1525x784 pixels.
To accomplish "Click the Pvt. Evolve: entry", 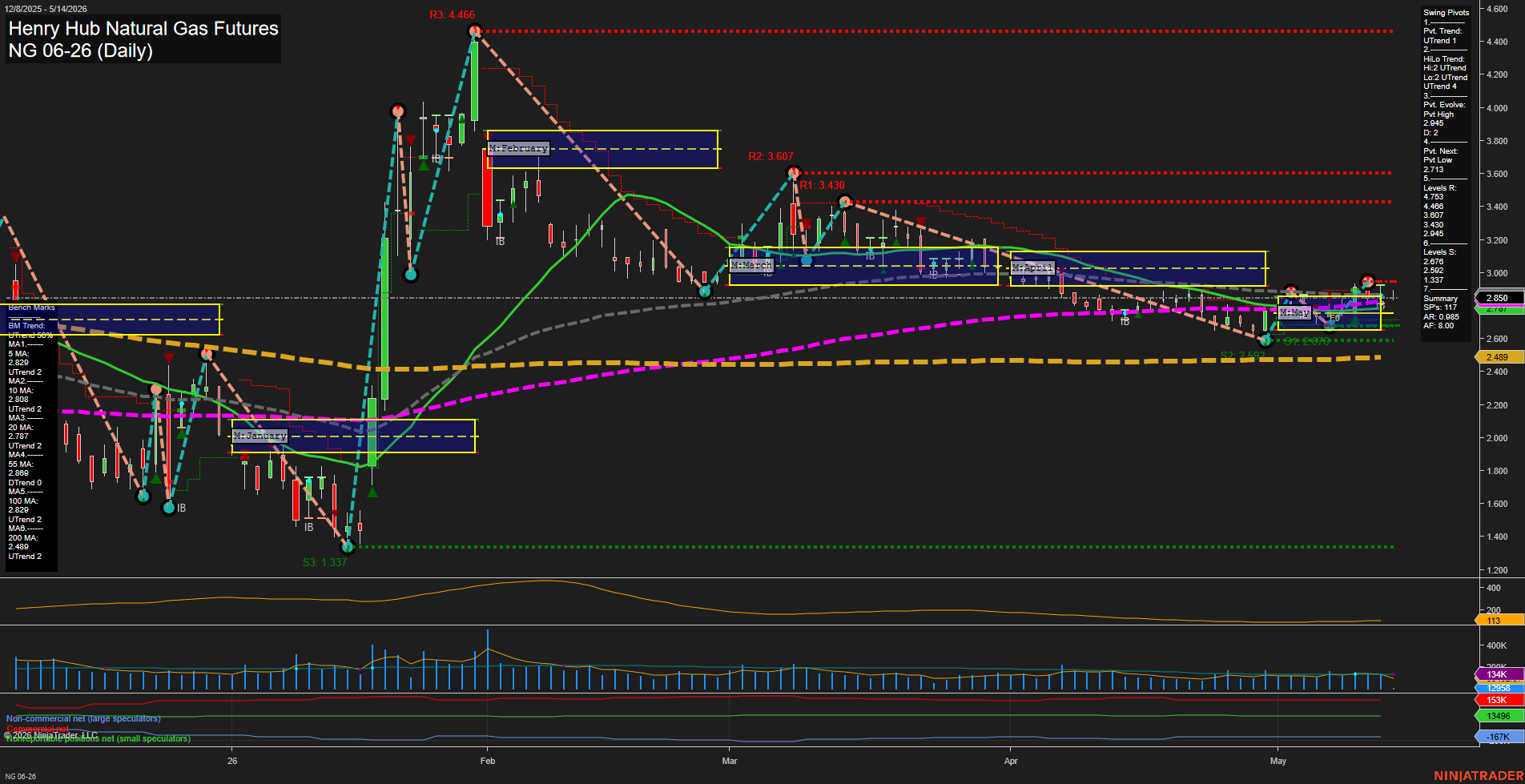I will pyautogui.click(x=1444, y=105).
